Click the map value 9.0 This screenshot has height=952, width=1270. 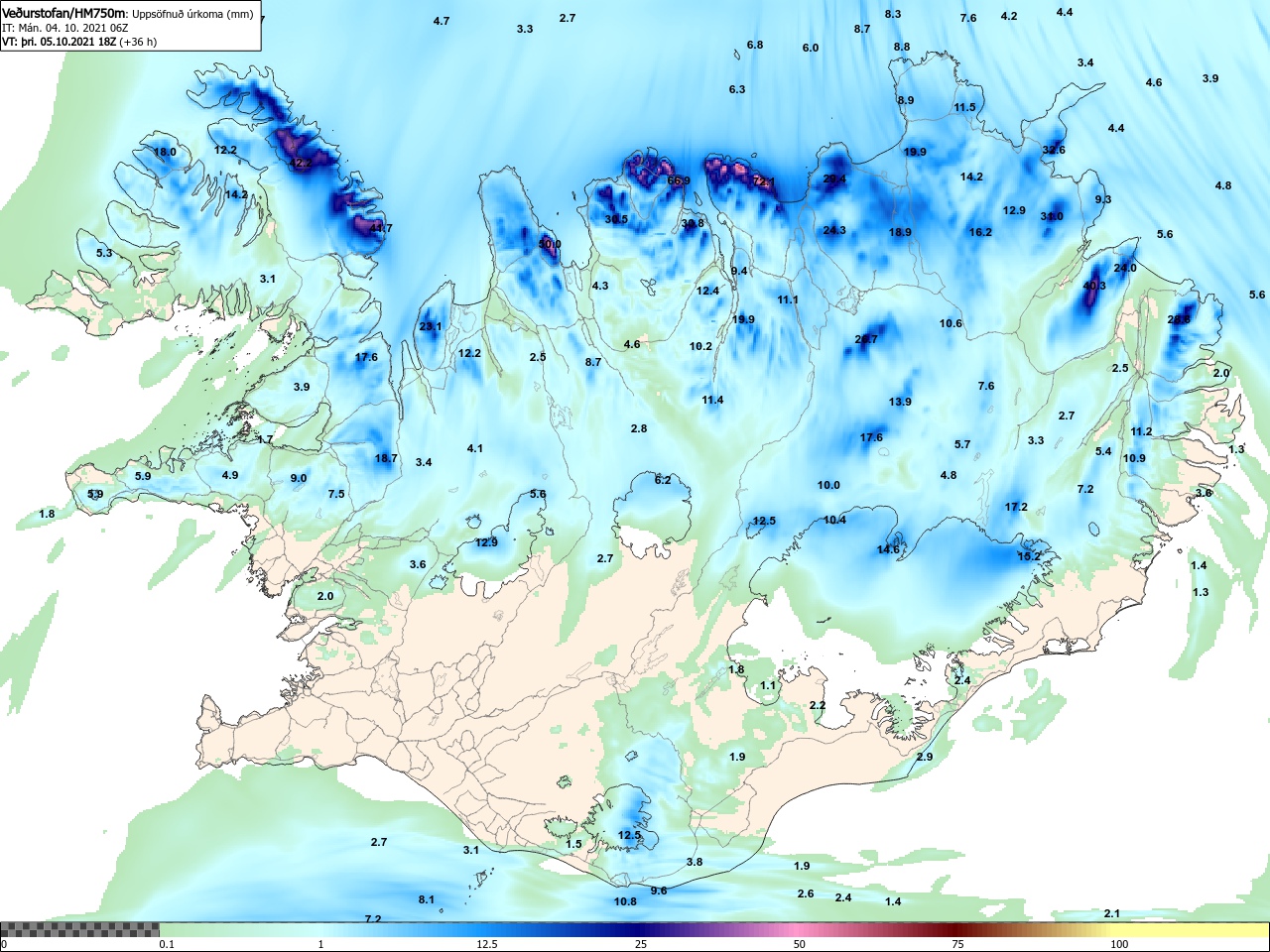(299, 478)
